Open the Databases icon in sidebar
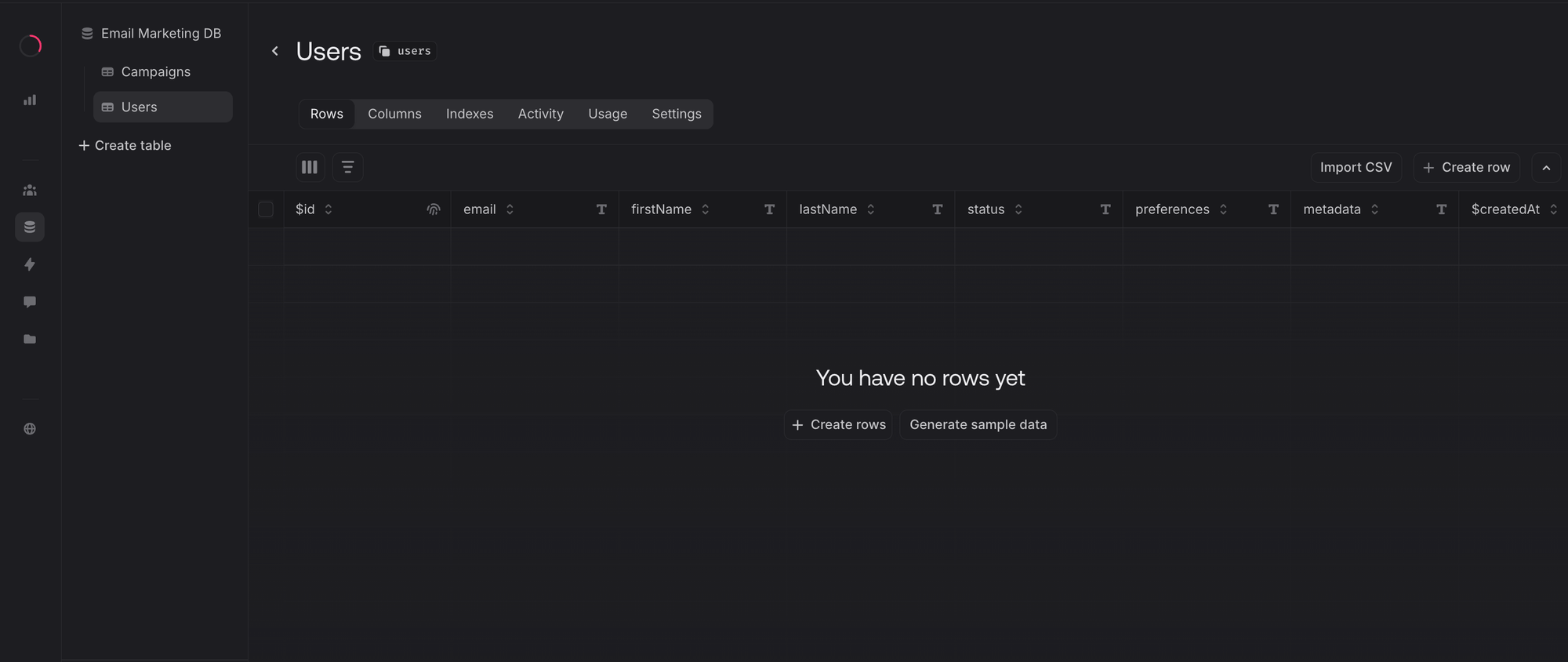The width and height of the screenshot is (1568, 662). coord(30,227)
